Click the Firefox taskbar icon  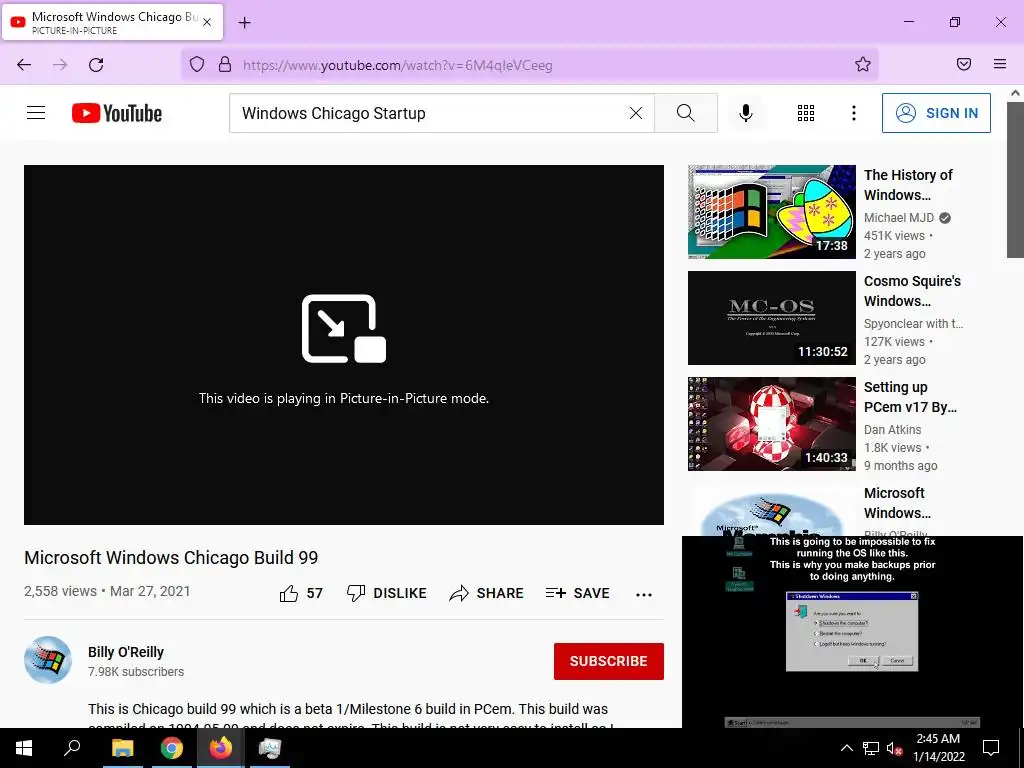click(220, 748)
